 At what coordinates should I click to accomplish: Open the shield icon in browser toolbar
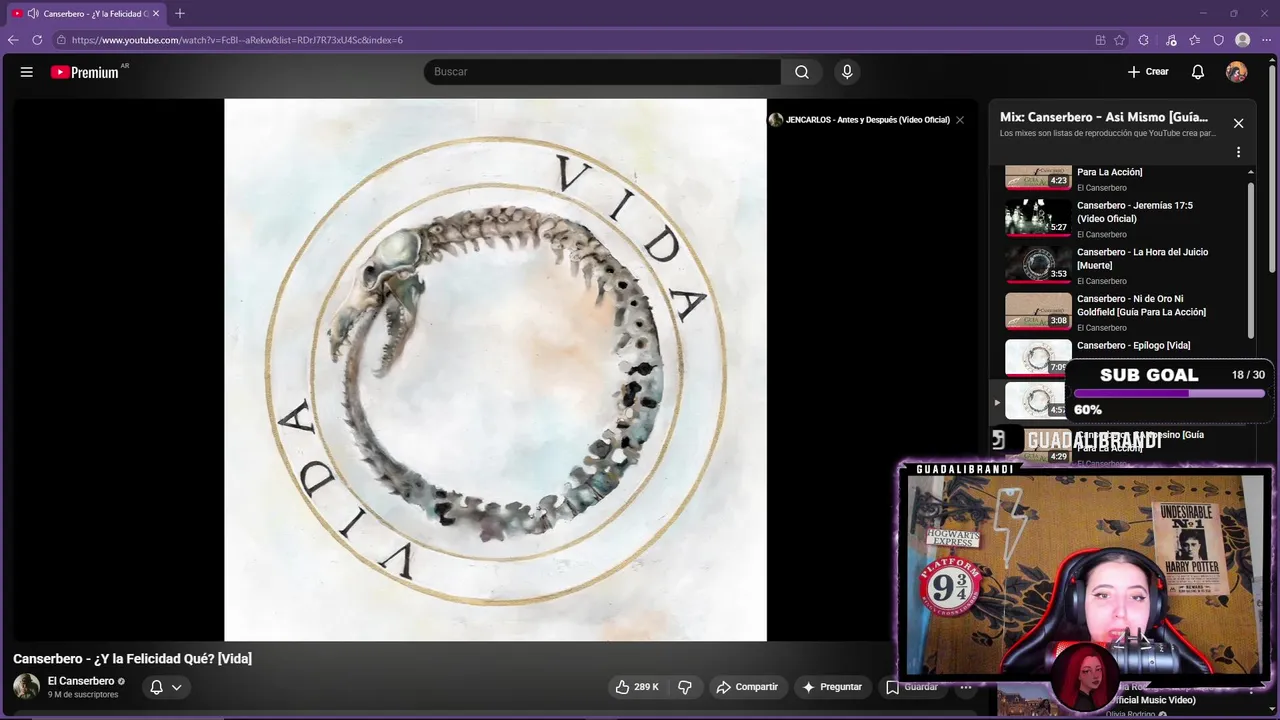(1219, 40)
